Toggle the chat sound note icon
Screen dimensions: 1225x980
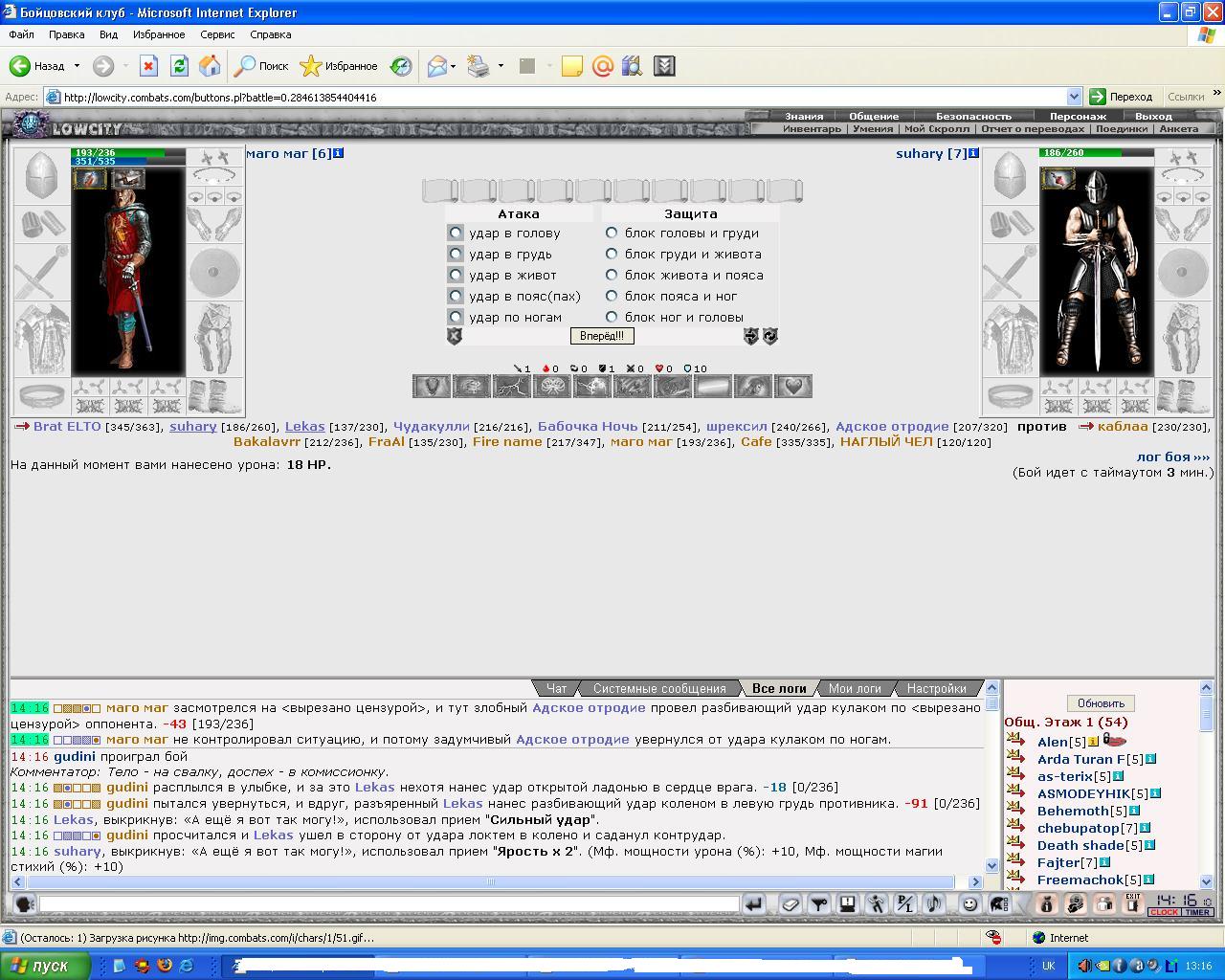[933, 903]
